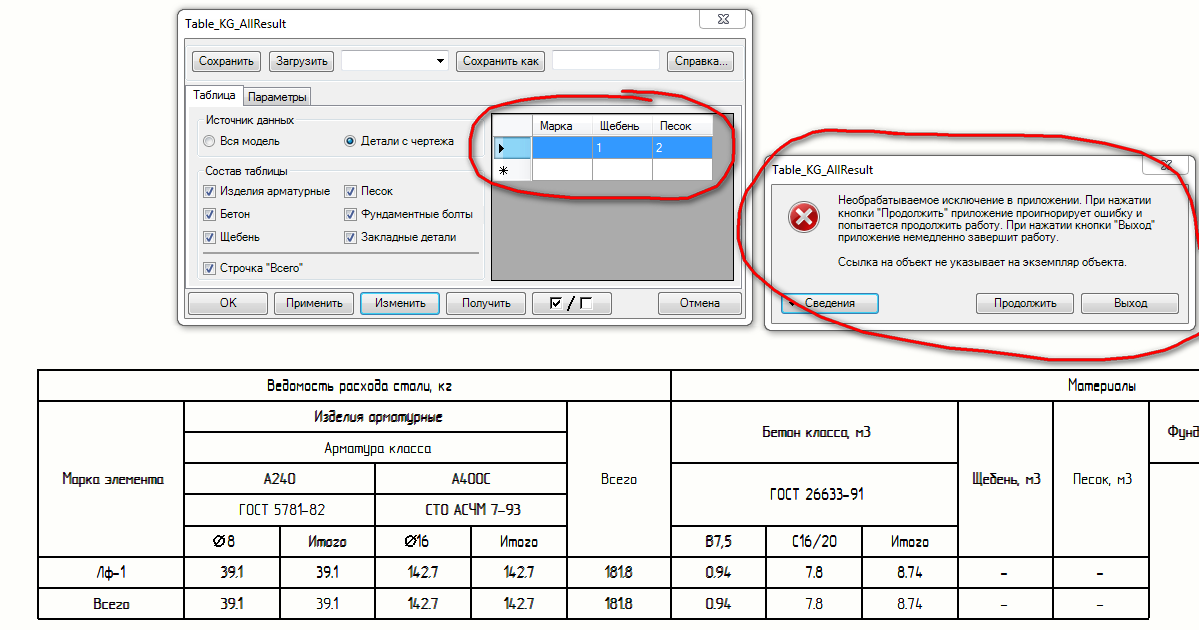The image size is (1199, 630).
Task: Toggle Строчка "Всего" checkbox
Action: pyautogui.click(x=209, y=268)
